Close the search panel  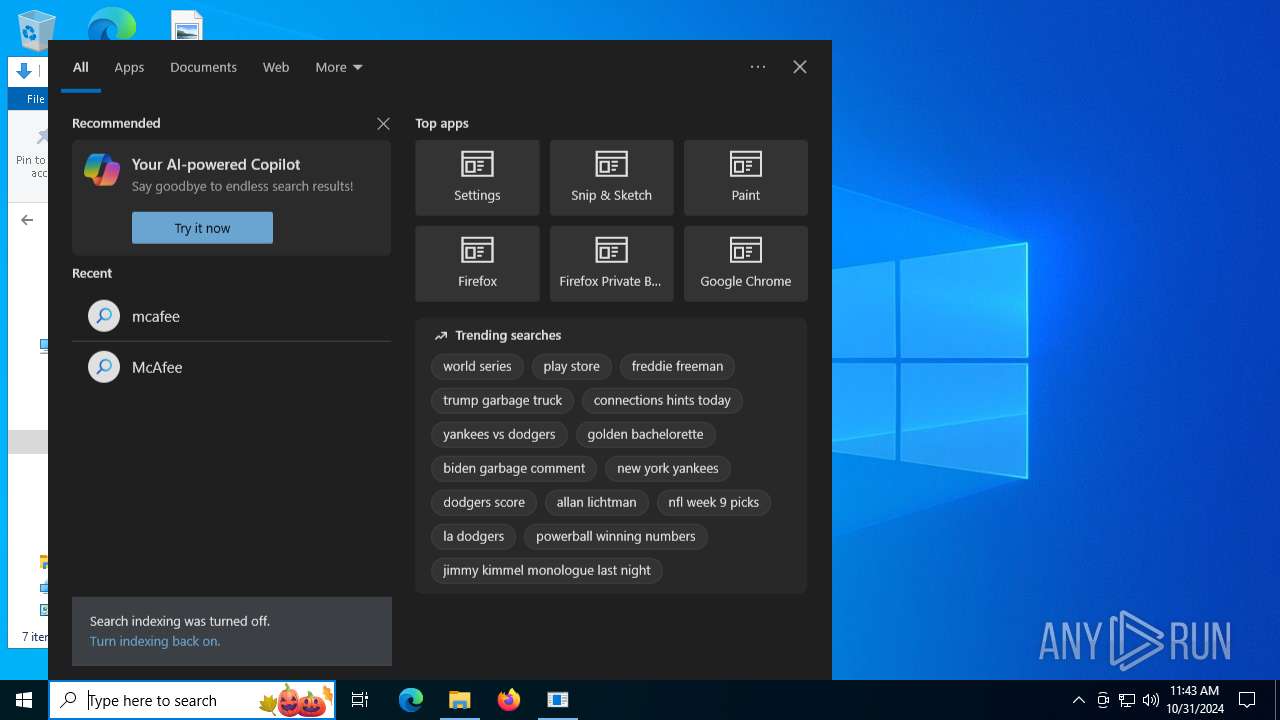click(800, 67)
